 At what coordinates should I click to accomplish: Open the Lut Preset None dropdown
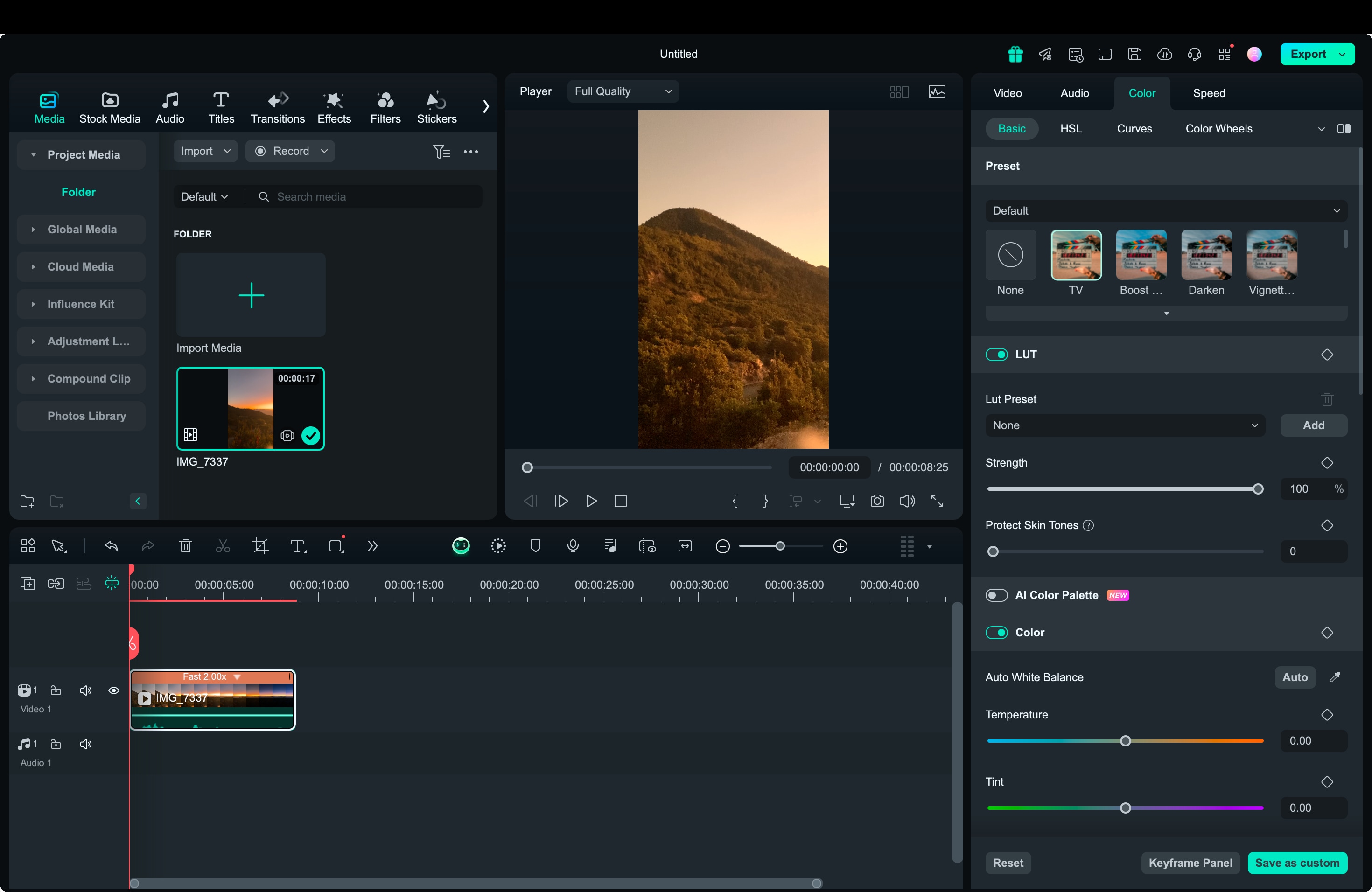pyautogui.click(x=1125, y=425)
